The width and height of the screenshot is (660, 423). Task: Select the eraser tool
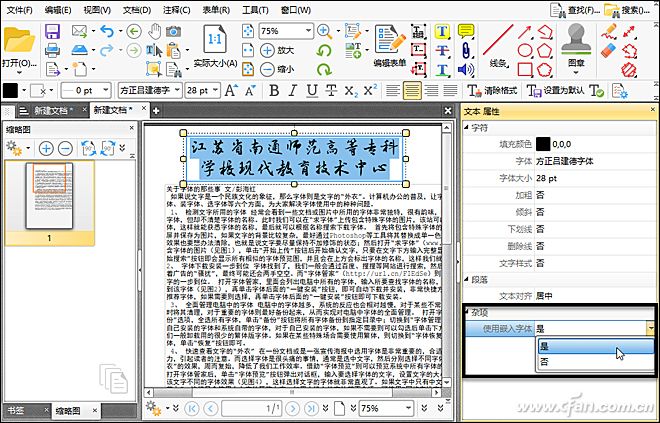pyautogui.click(x=608, y=51)
